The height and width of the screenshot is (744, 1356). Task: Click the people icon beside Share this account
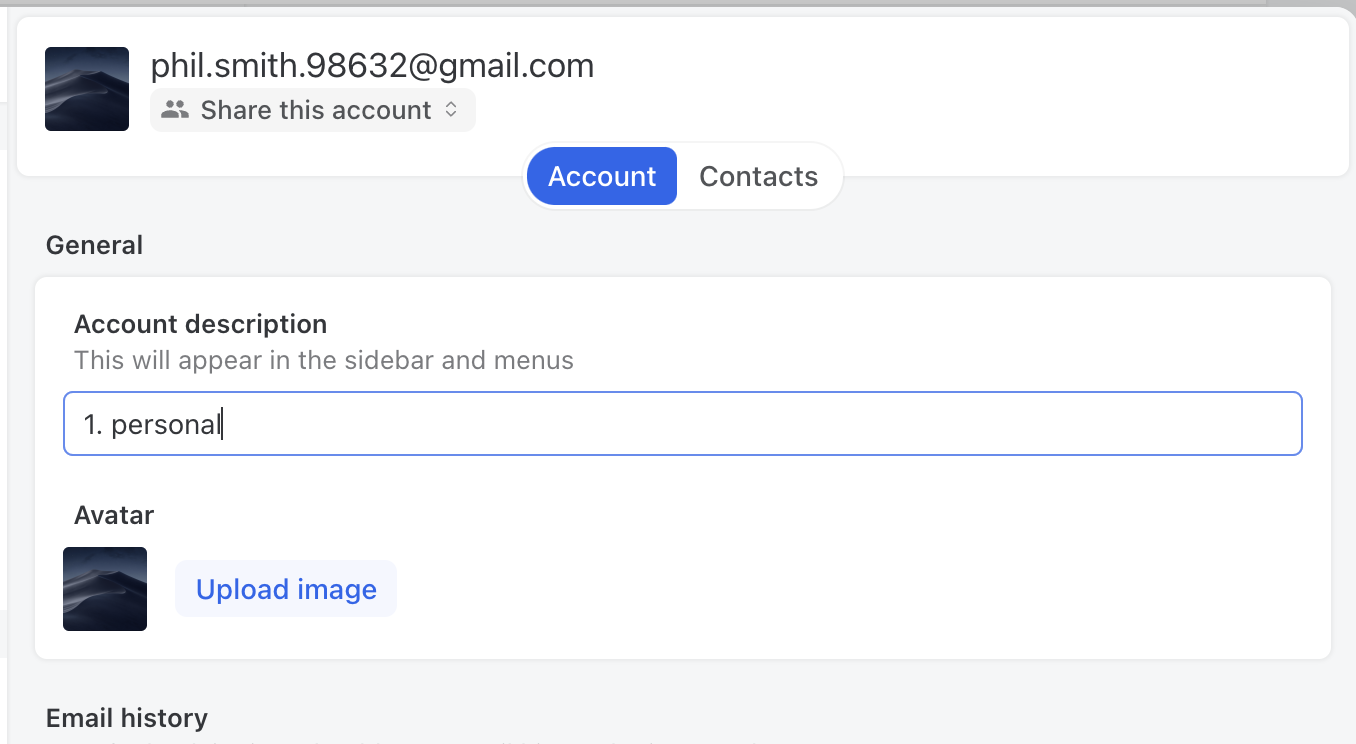175,110
